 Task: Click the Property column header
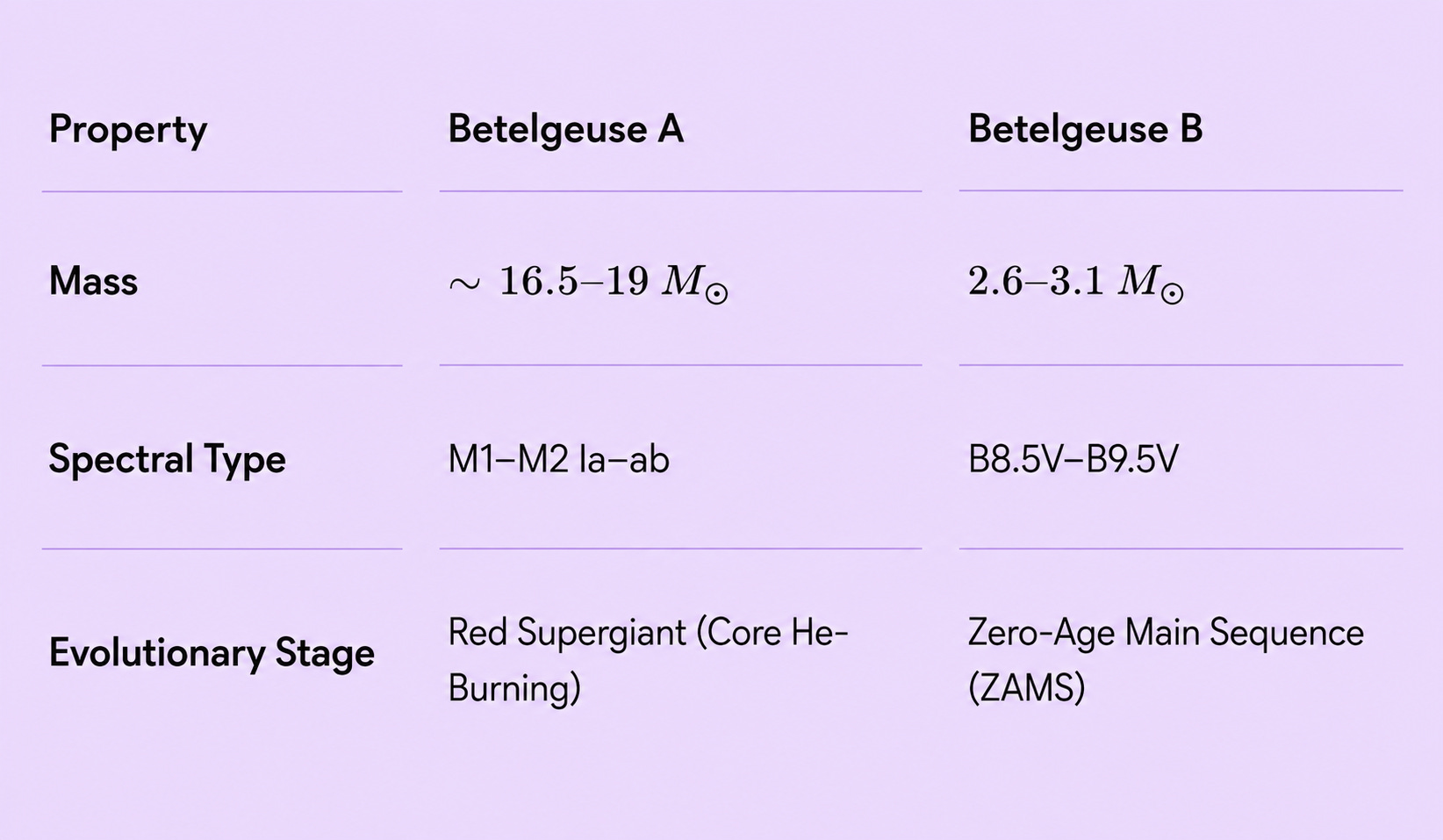click(x=128, y=130)
